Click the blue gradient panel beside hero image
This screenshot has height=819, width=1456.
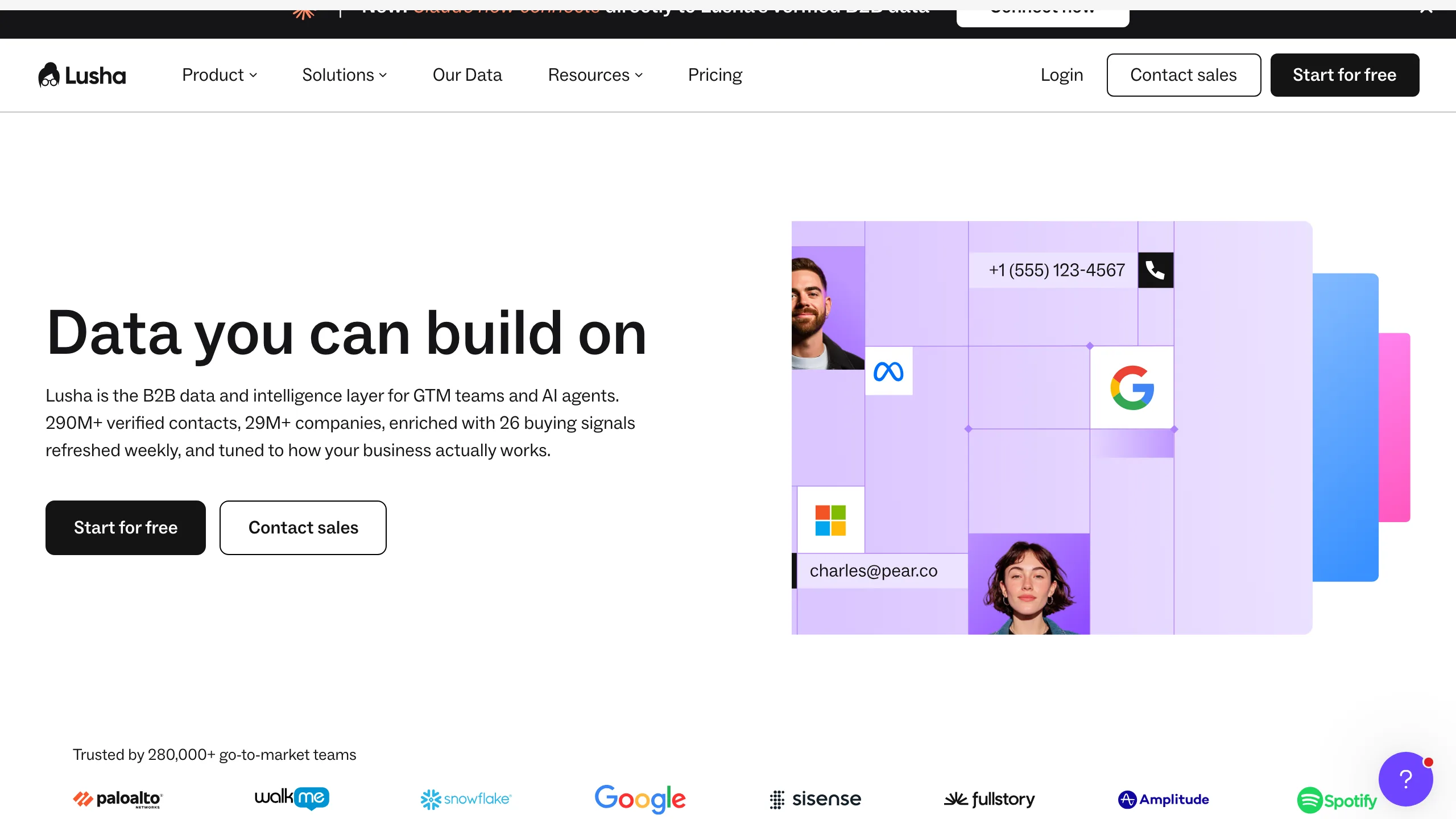coord(1346,427)
